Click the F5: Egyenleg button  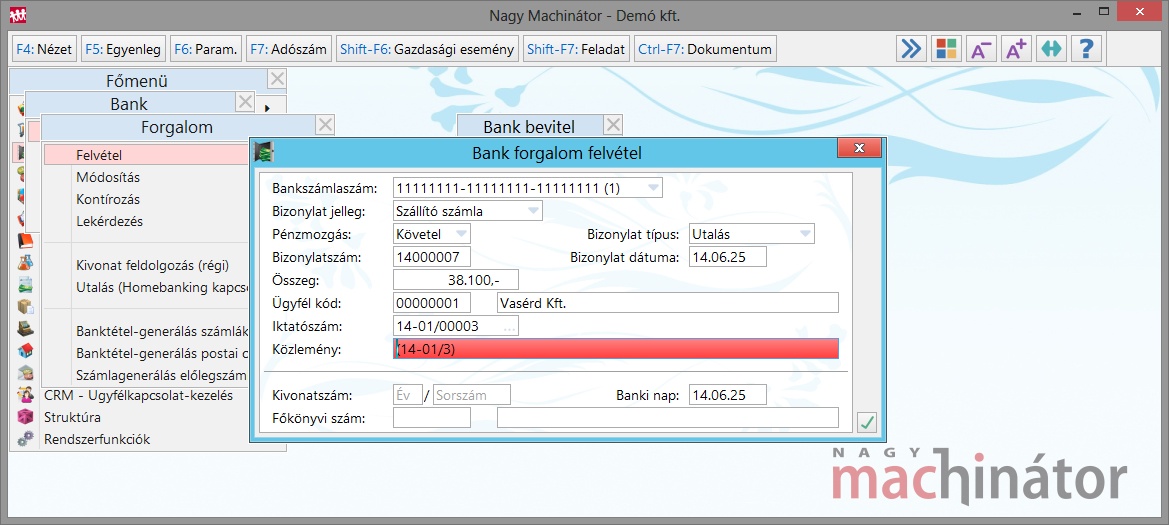pos(123,50)
